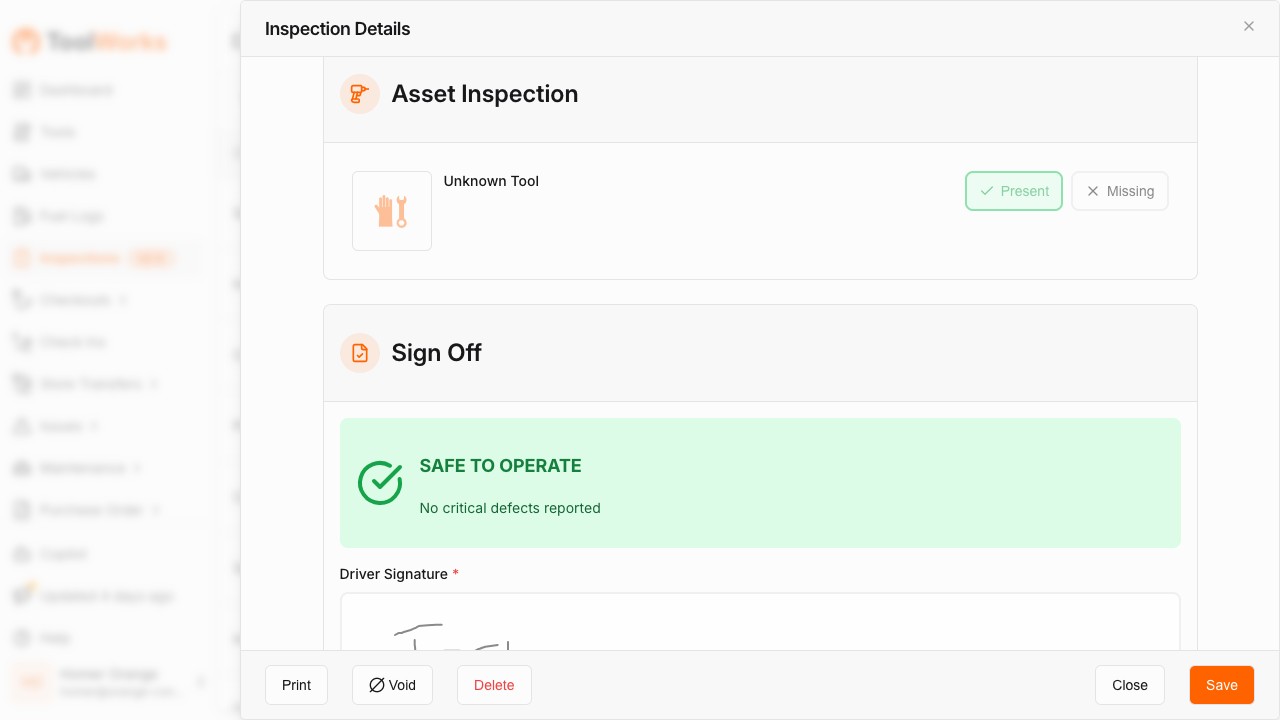Open the Unknown Tool thumbnail image
This screenshot has width=1280, height=720.
pyautogui.click(x=392, y=211)
